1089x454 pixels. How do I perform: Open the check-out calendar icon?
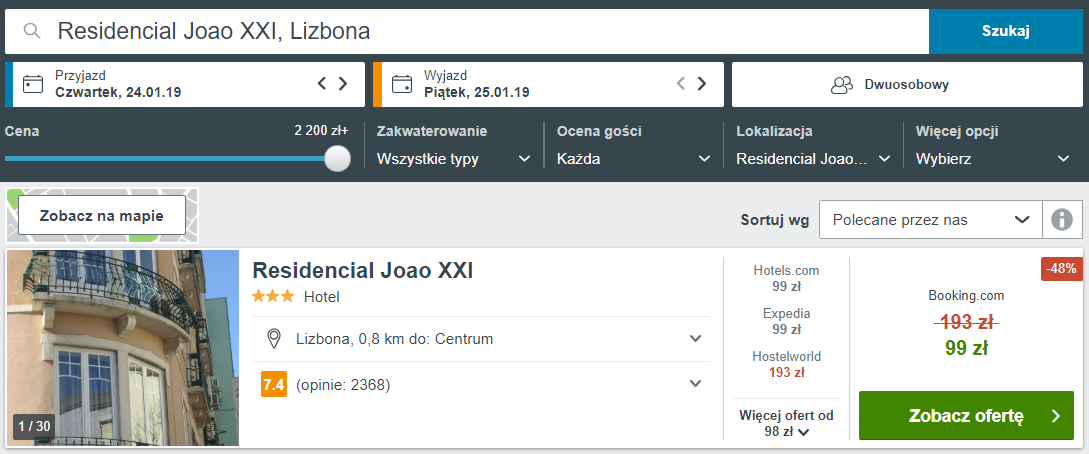[x=402, y=84]
